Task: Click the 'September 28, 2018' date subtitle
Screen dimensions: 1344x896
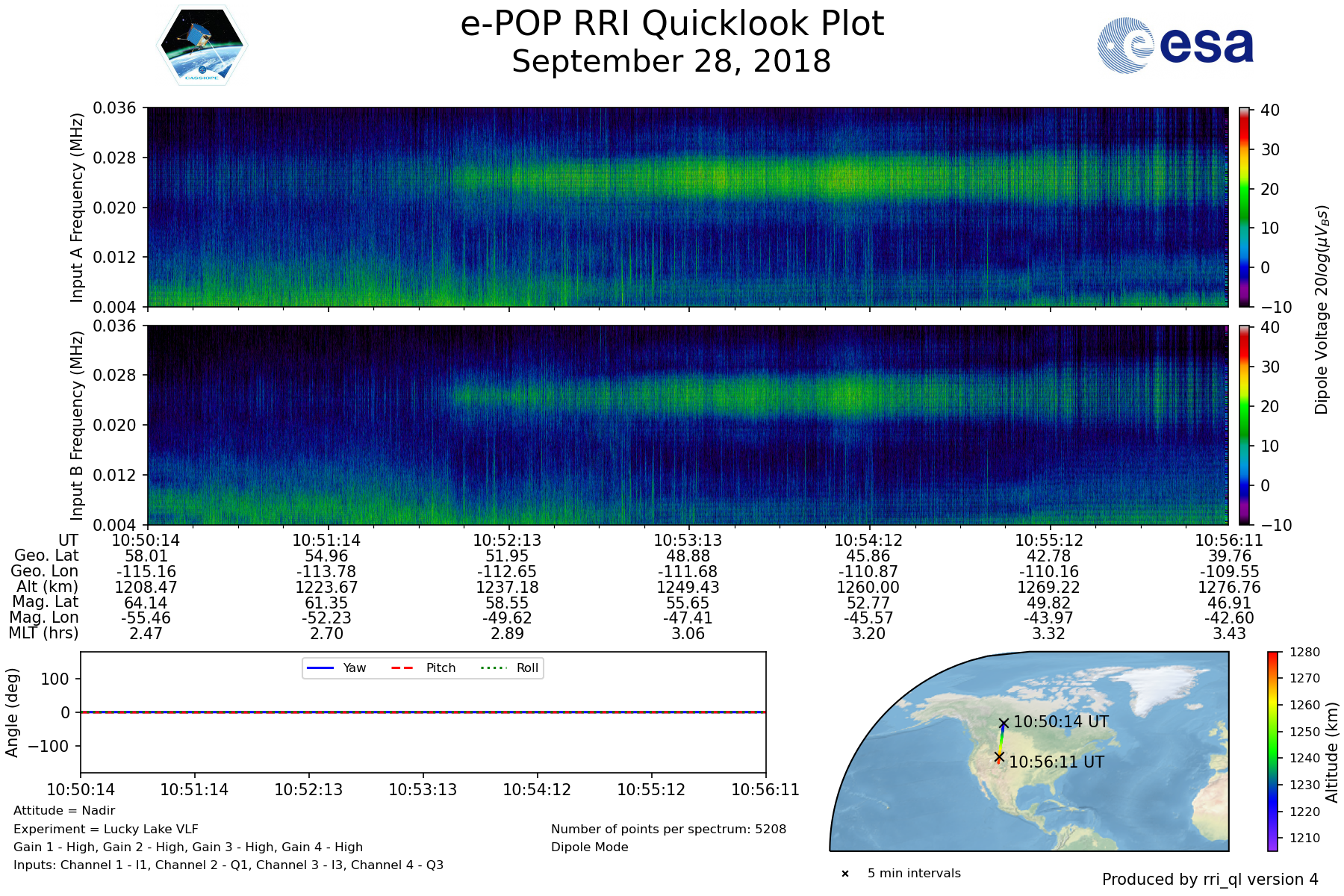Action: coord(671,61)
